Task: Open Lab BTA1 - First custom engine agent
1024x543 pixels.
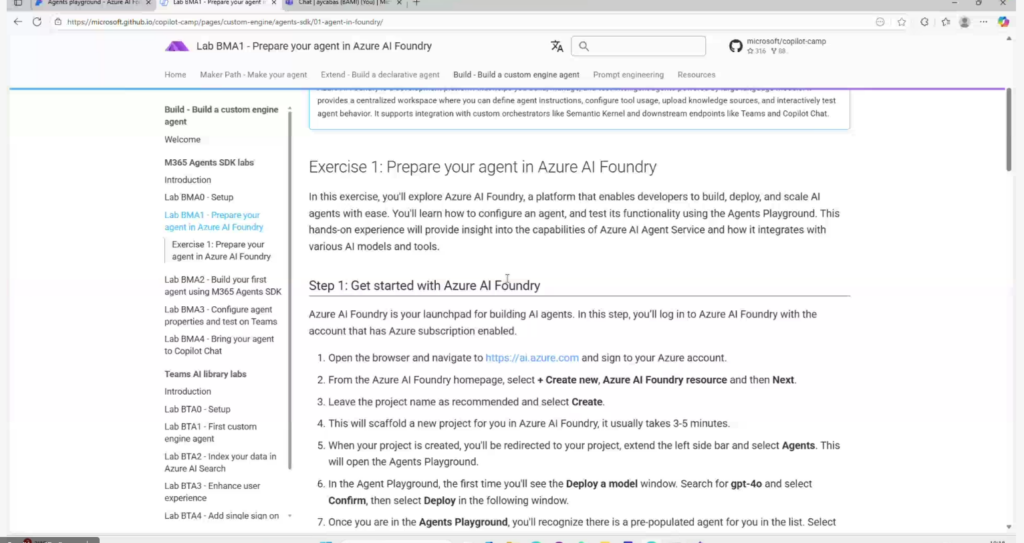Action: click(x=210, y=433)
